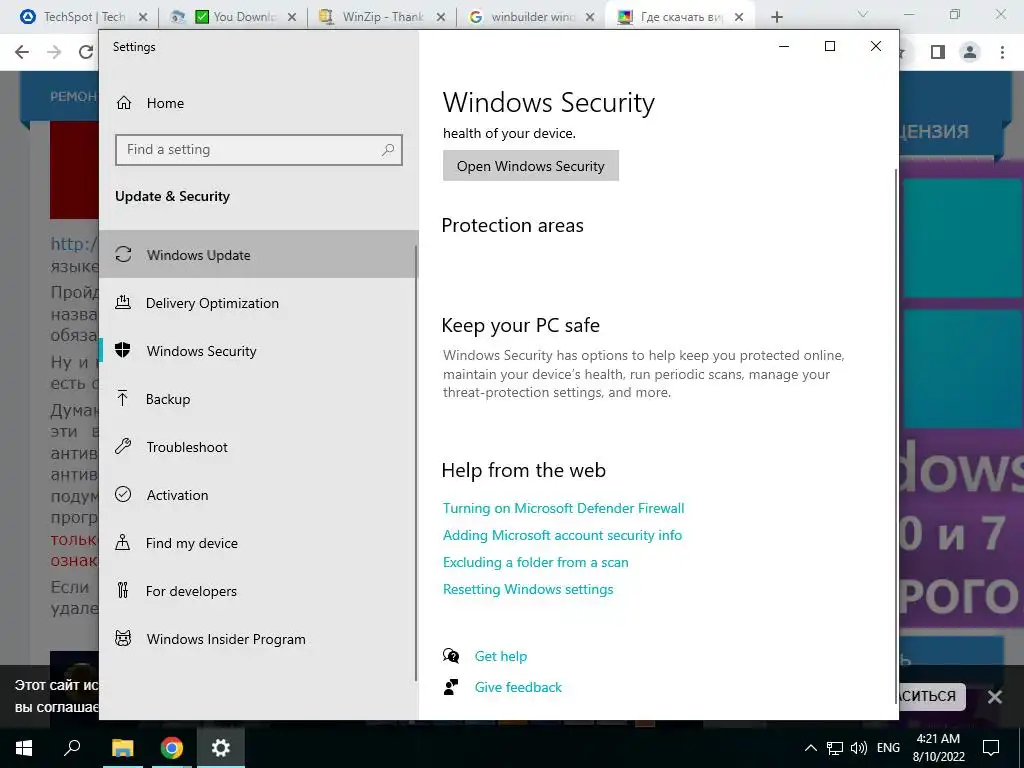Switch to Chrome on the taskbar
Viewport: 1024px width, 768px height.
(x=171, y=748)
